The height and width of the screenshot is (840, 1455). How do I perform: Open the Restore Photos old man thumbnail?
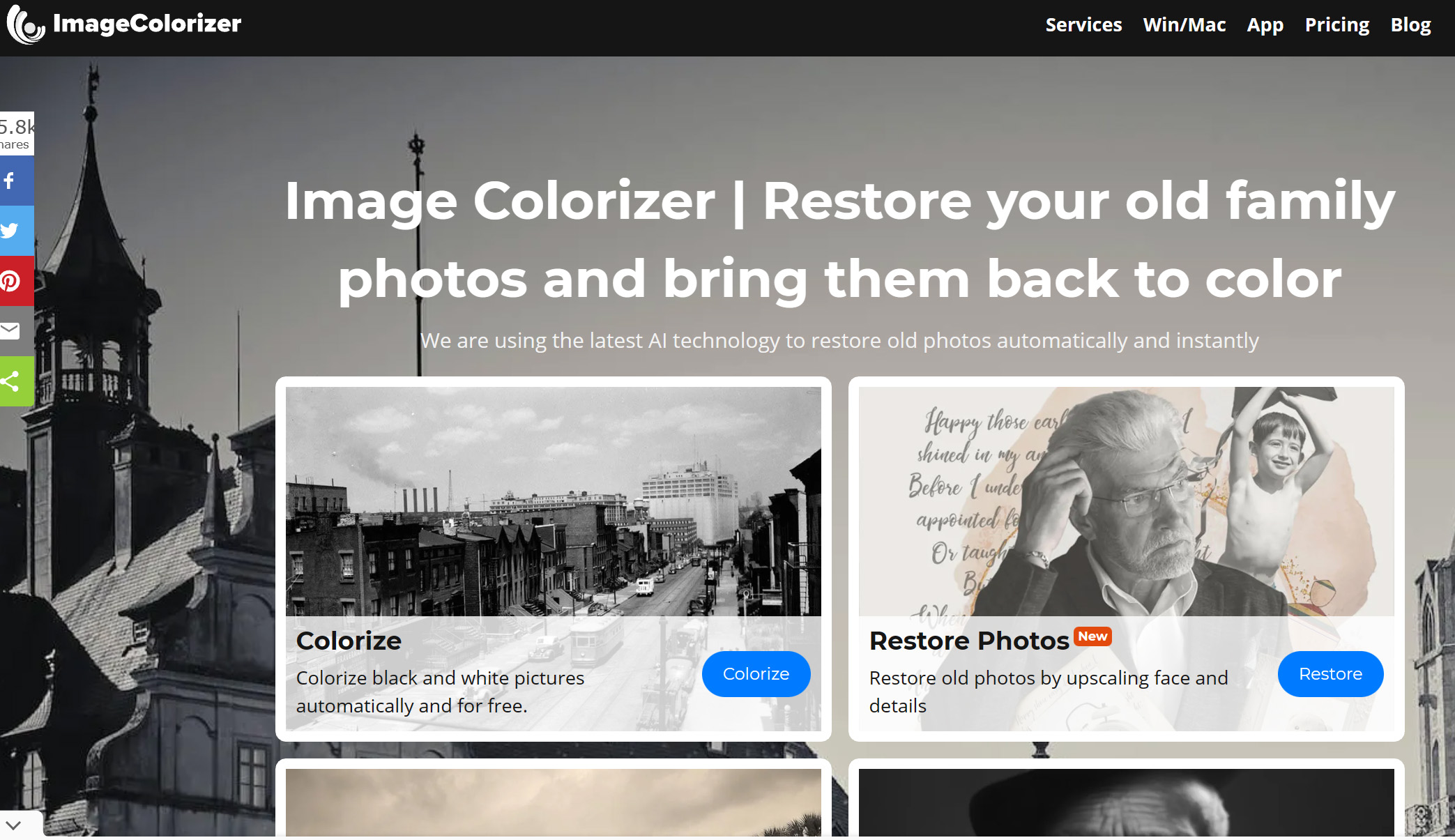1126,502
